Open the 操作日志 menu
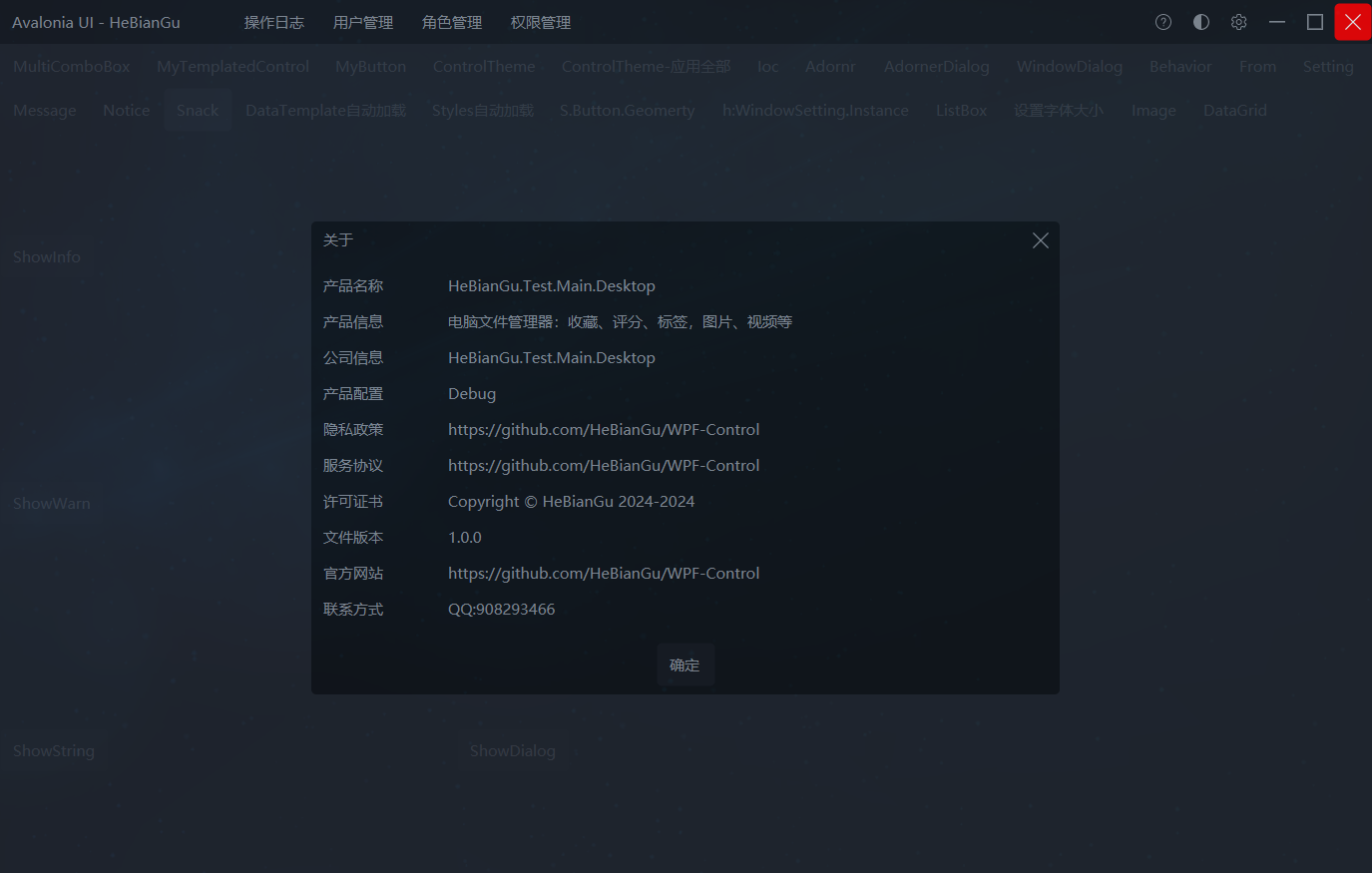 (x=274, y=22)
